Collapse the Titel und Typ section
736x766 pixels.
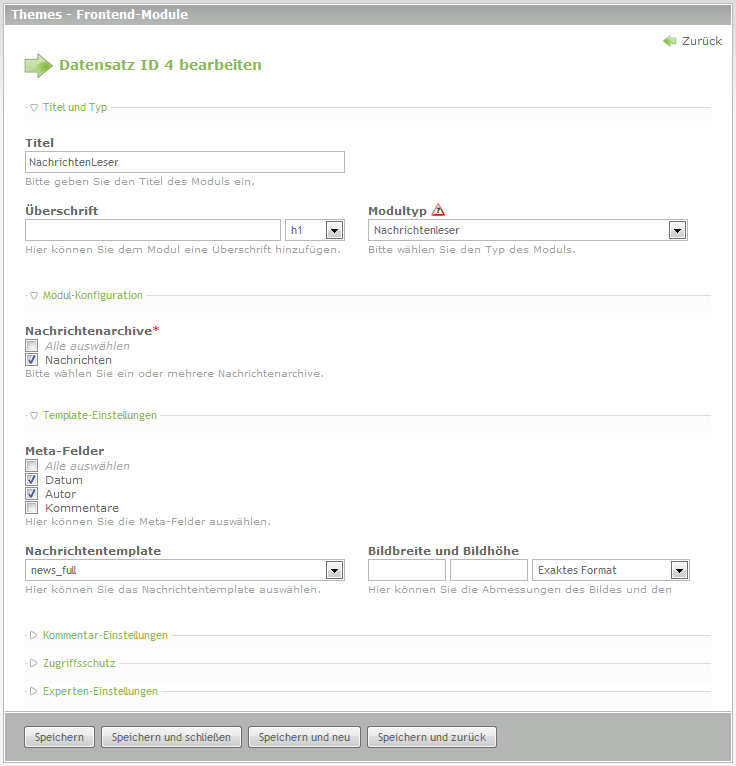tap(74, 107)
